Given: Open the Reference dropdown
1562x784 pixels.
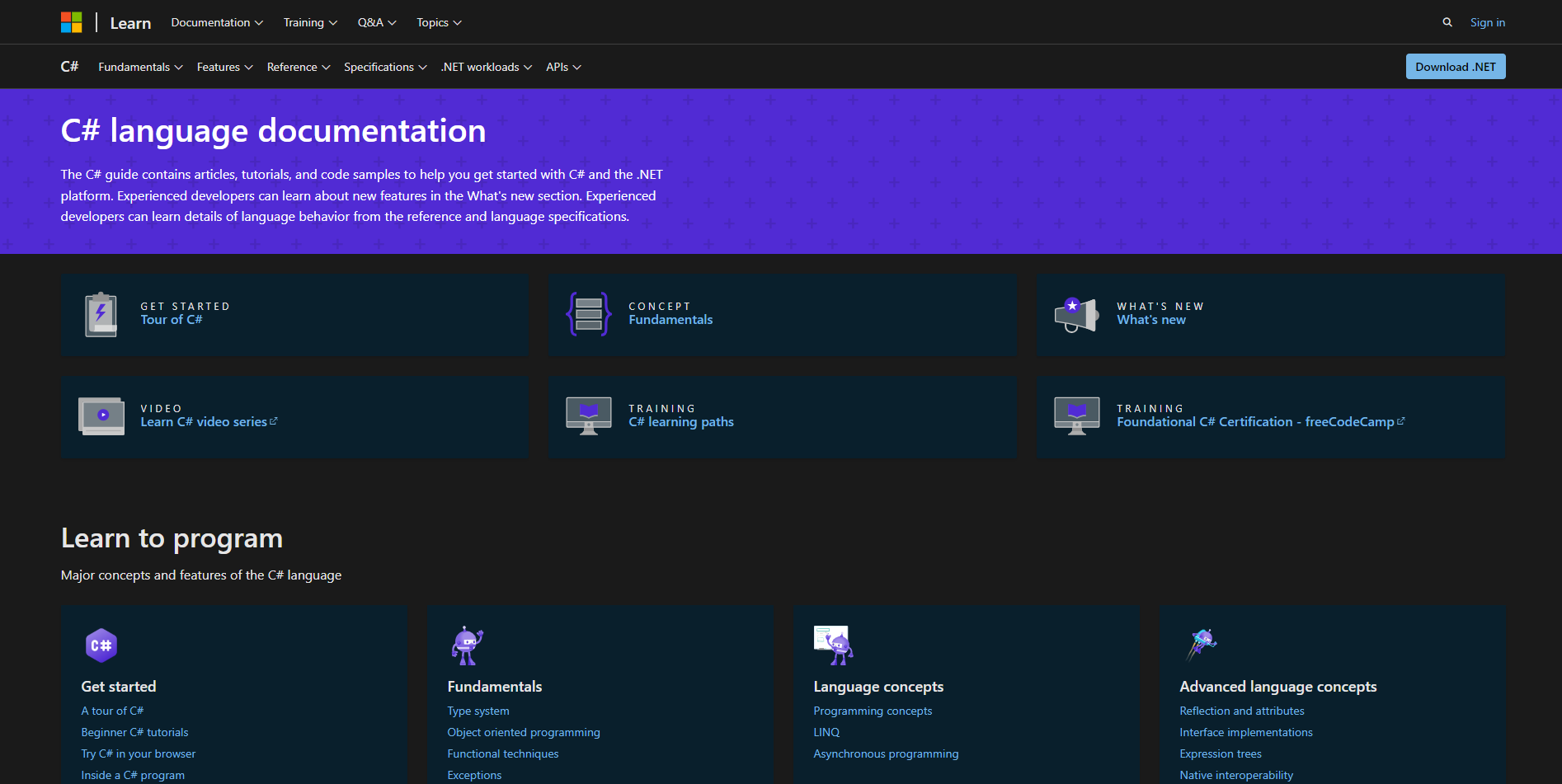Looking at the screenshot, I should [x=299, y=67].
